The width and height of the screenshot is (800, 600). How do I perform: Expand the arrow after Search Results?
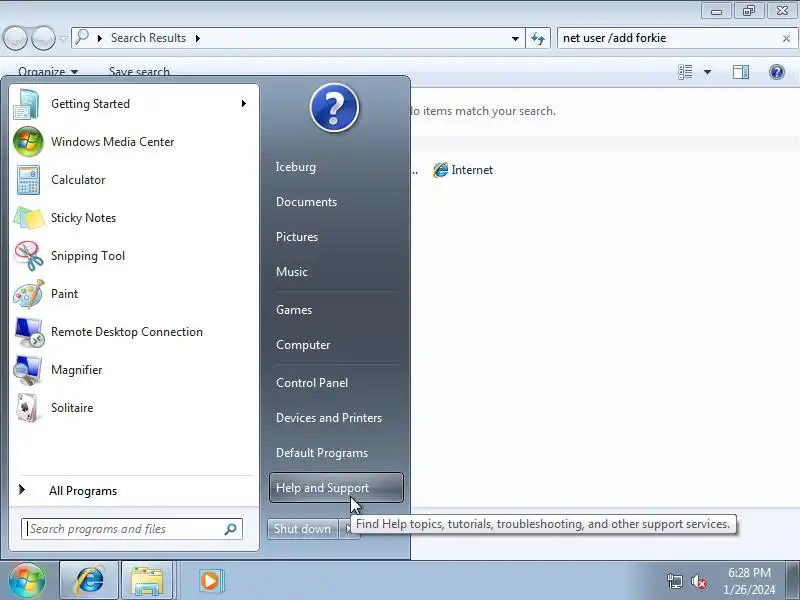point(197,38)
